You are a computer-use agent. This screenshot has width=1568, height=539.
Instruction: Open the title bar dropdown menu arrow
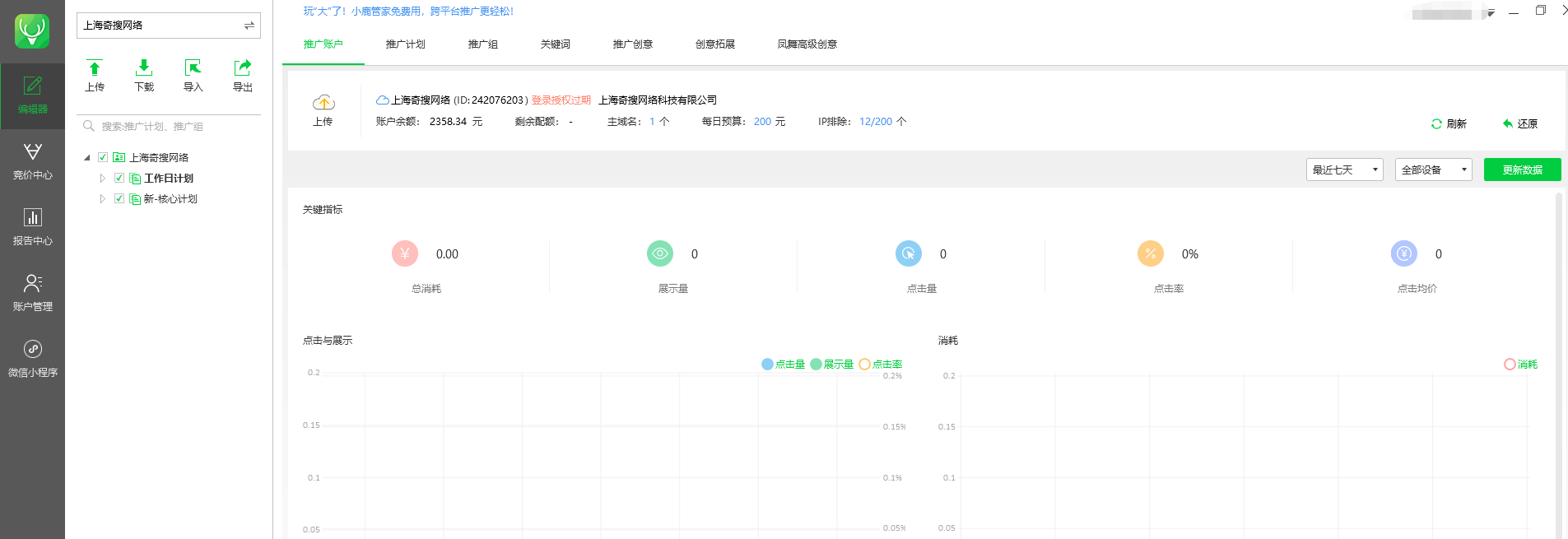[x=1491, y=13]
